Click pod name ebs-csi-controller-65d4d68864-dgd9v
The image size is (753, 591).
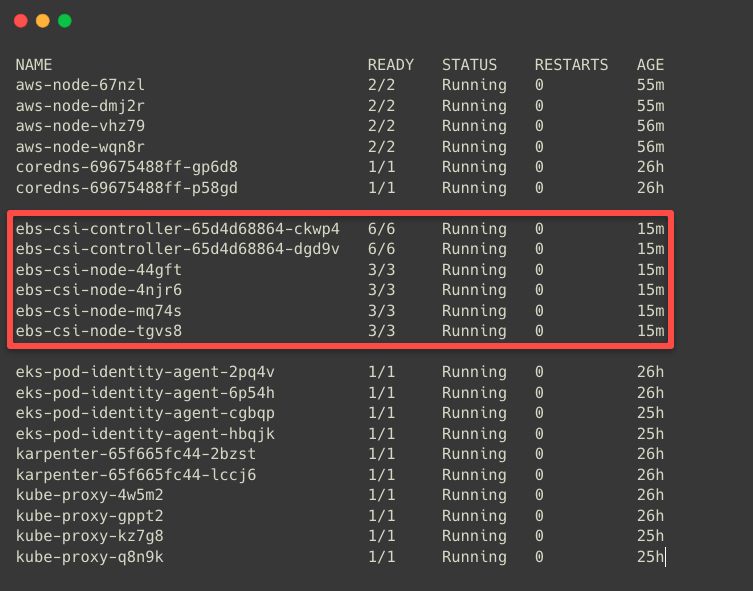178,249
